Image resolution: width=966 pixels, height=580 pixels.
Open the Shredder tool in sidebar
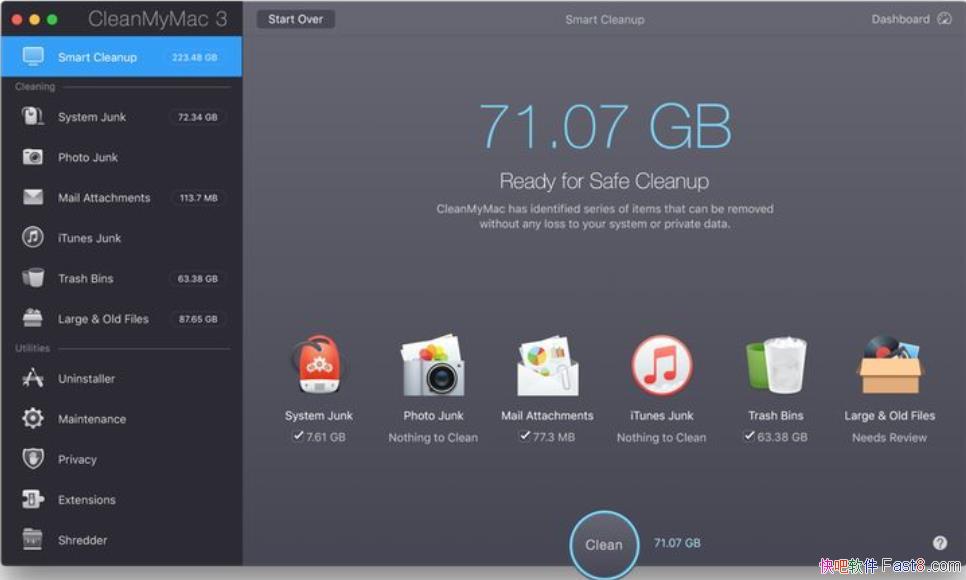[82, 540]
